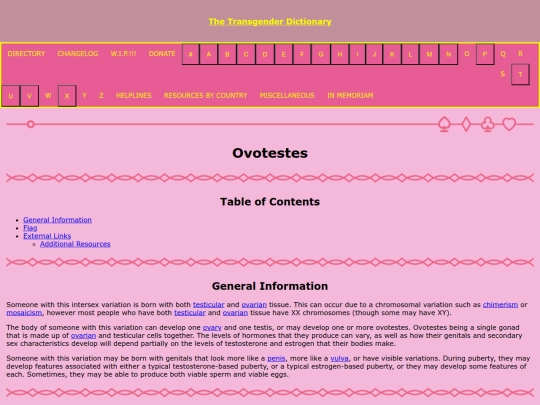Viewport: 540px width, 405px height.
Task: Open the CHANGELOG nav item
Action: 78,54
